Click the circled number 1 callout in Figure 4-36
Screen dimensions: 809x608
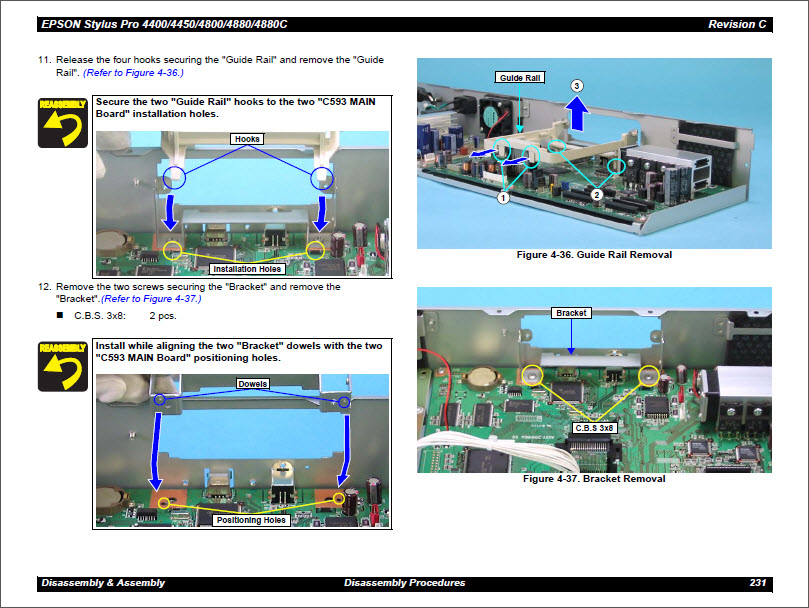502,198
